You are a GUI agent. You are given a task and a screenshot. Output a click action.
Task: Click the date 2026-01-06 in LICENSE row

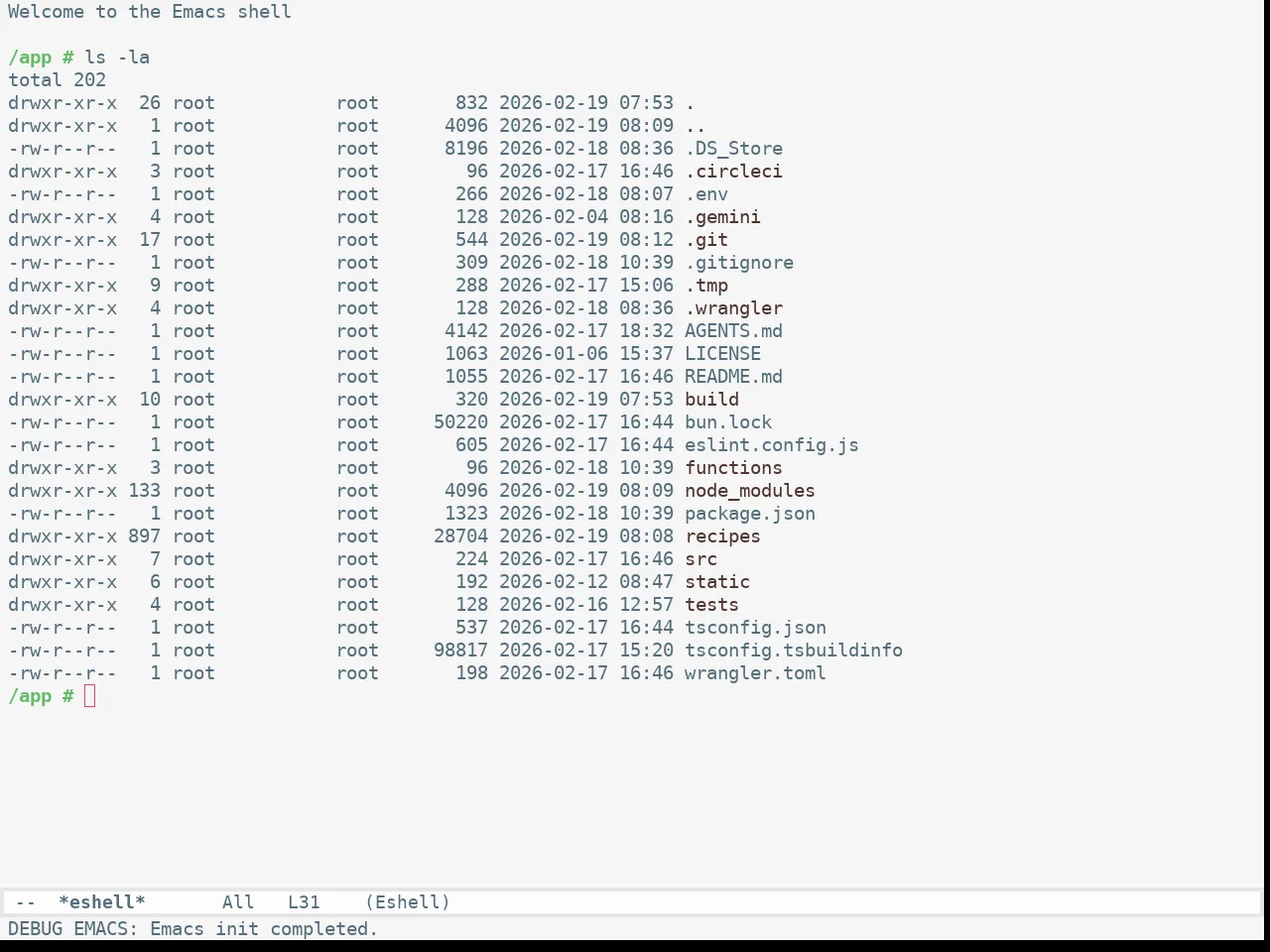tap(554, 354)
